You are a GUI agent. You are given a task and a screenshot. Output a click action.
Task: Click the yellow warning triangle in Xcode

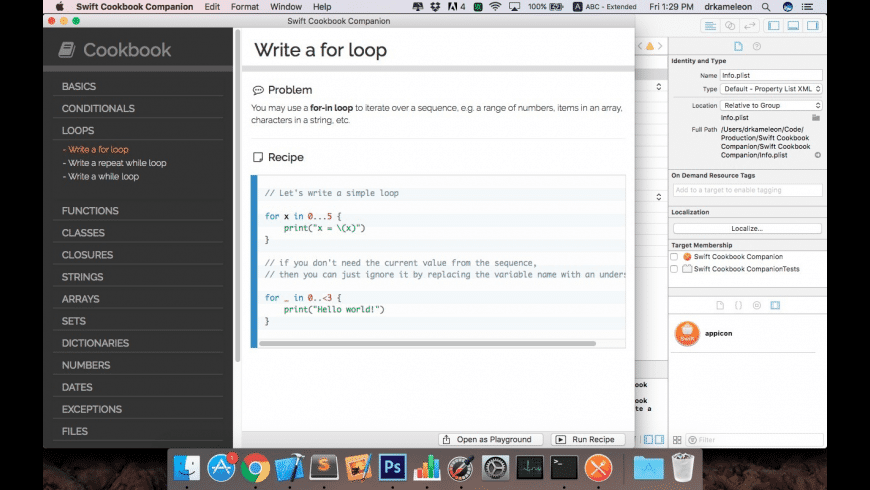pyautogui.click(x=650, y=46)
